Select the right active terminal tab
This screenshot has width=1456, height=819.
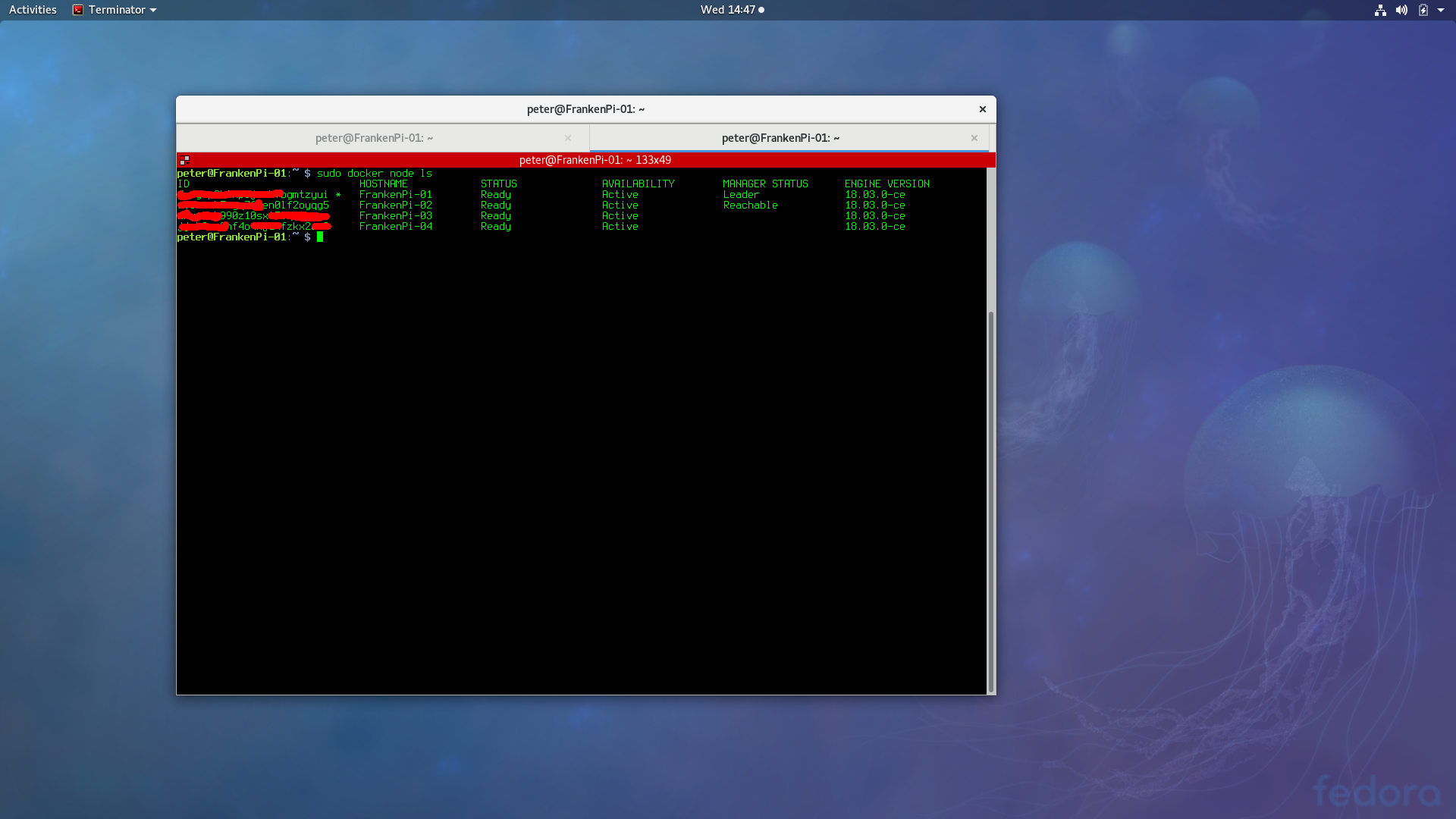point(780,138)
